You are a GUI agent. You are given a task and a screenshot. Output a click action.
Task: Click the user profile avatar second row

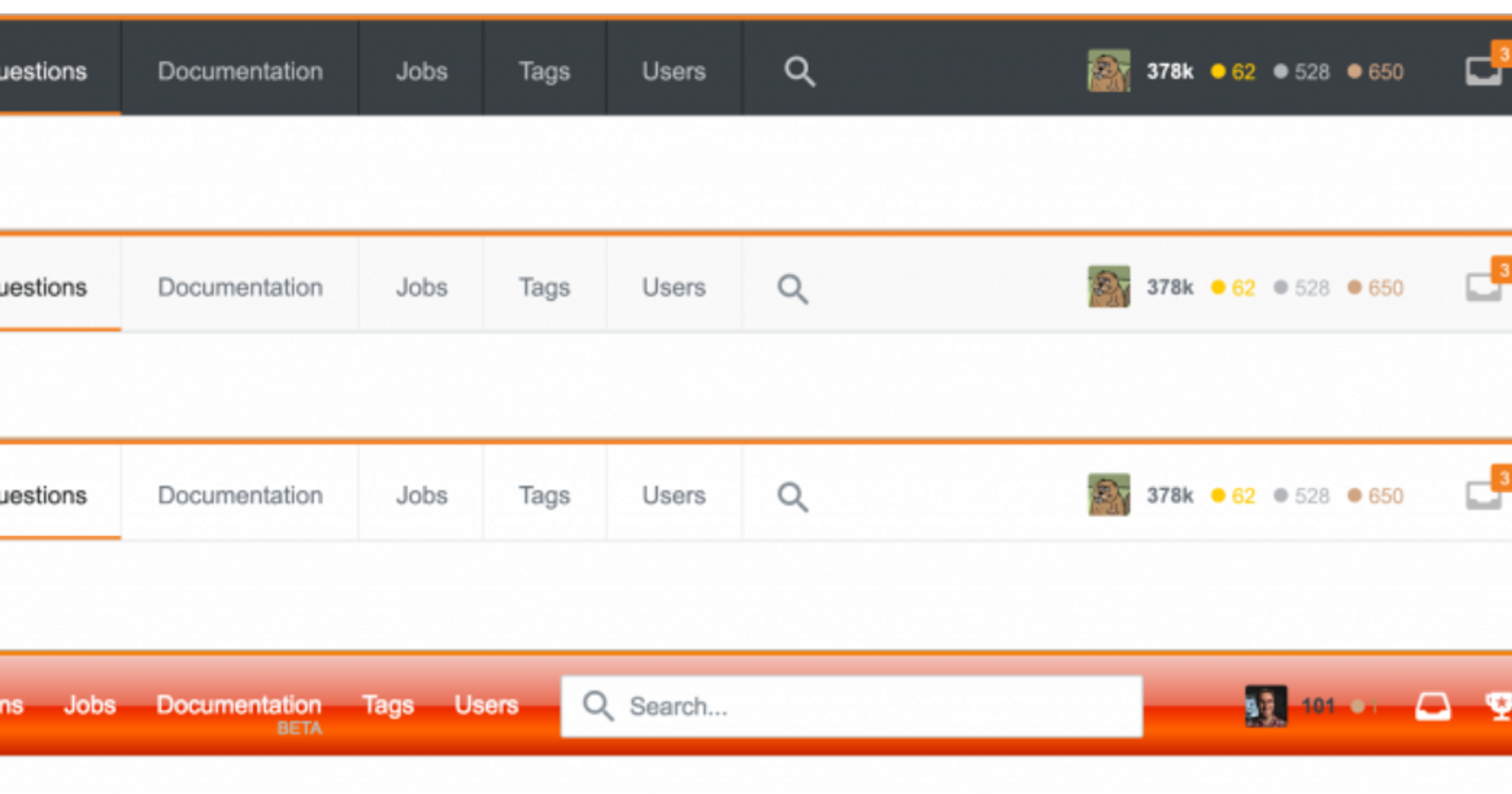coord(1109,287)
